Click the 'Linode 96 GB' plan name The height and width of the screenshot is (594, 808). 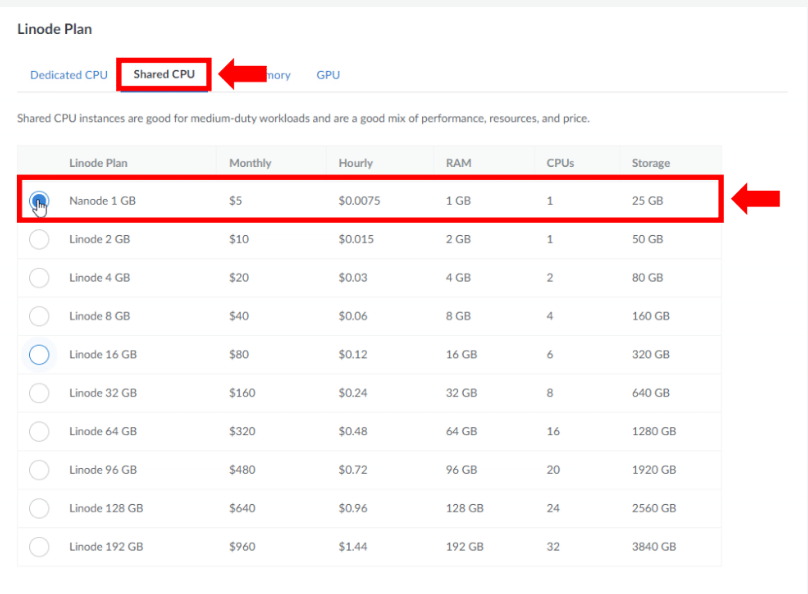[103, 470]
